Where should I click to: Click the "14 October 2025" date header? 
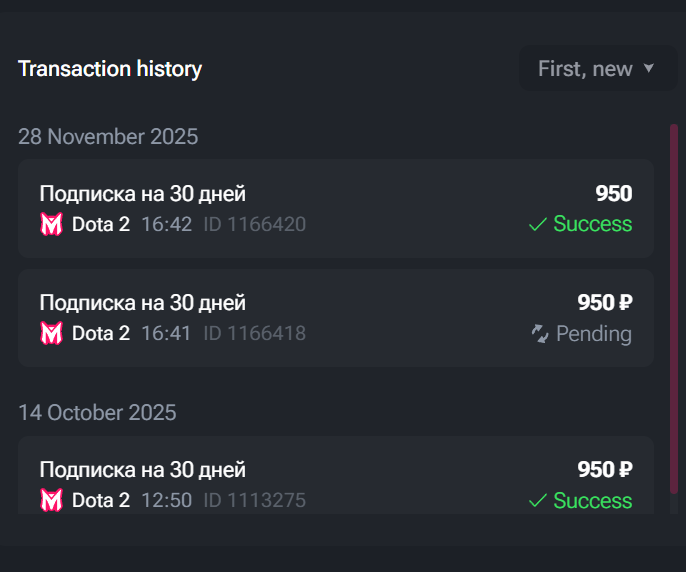(97, 412)
